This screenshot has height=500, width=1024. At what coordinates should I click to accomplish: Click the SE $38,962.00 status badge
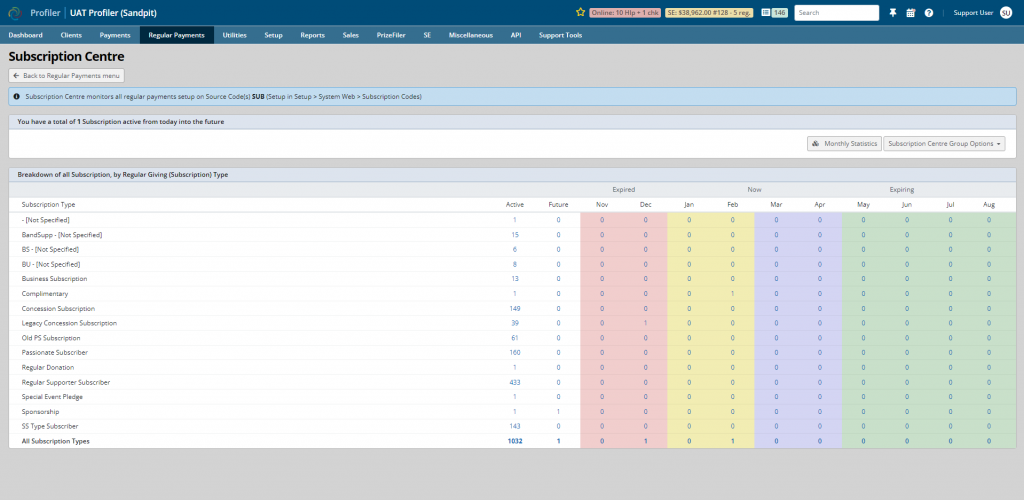pos(709,12)
